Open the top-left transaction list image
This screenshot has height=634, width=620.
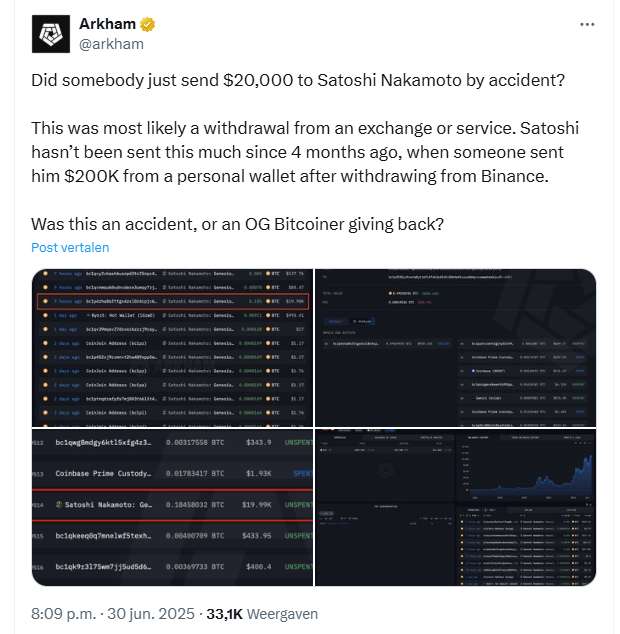point(172,347)
